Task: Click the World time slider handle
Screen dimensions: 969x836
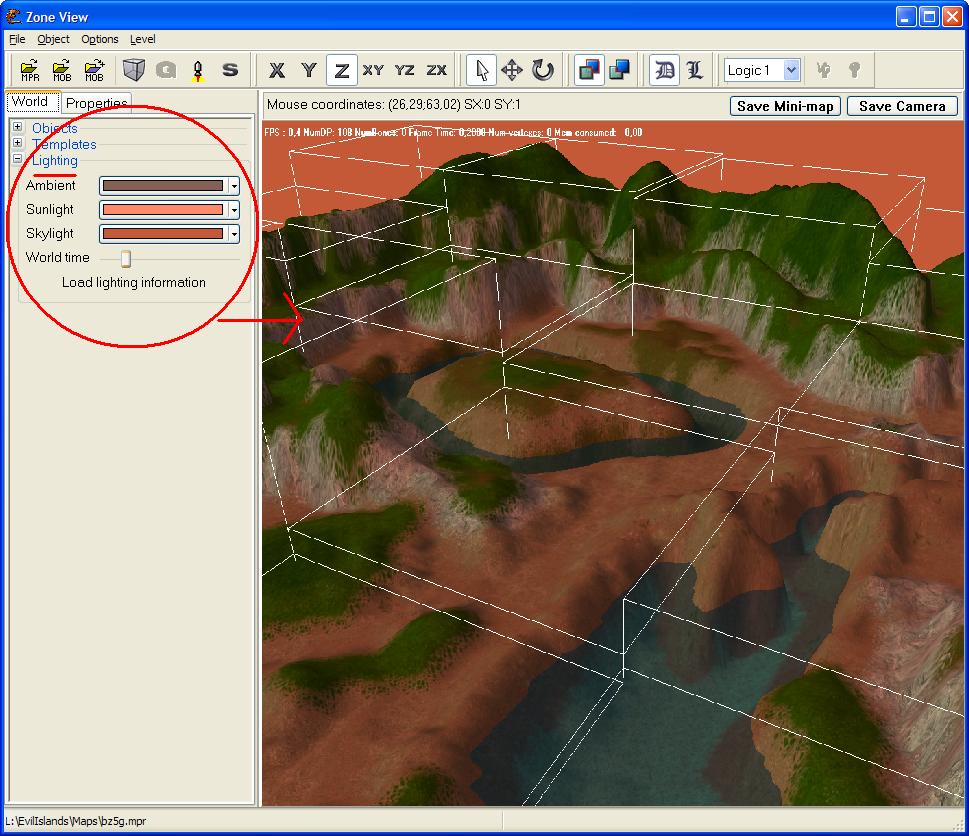Action: pos(126,259)
